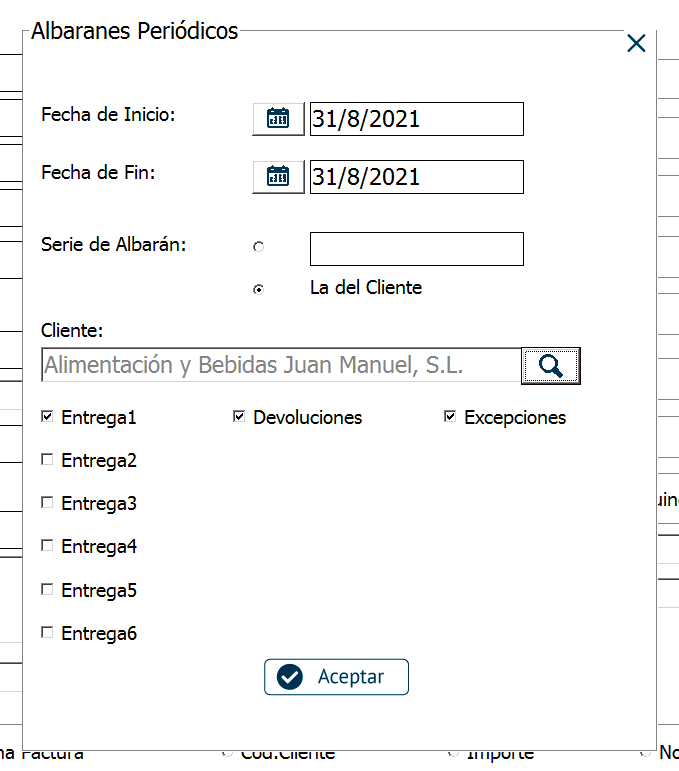Image resolution: width=679 pixels, height=771 pixels.
Task: Select the custom series radio button
Action: pos(259,246)
